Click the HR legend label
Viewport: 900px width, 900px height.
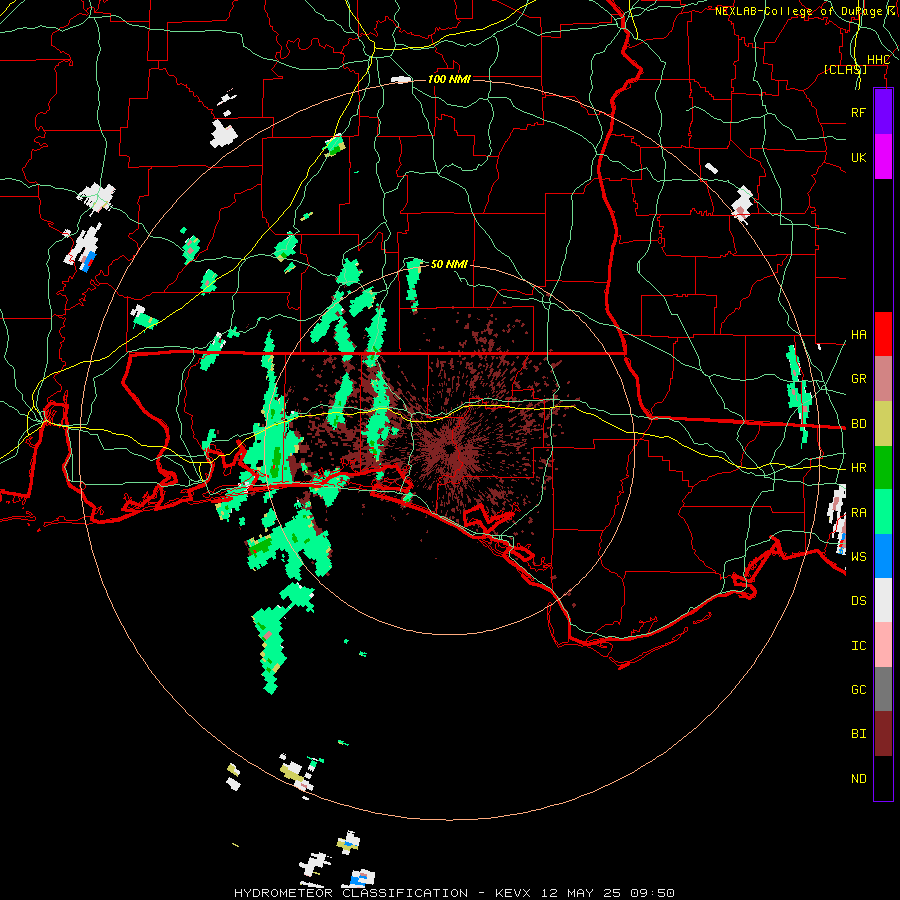pos(858,468)
